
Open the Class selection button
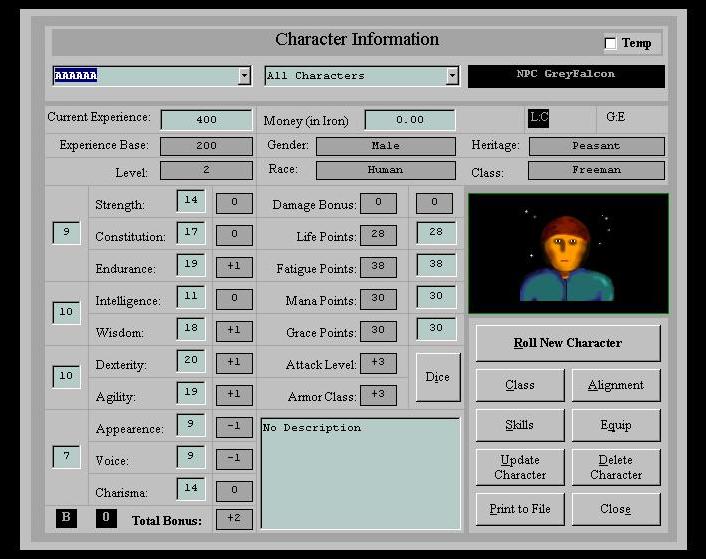pyautogui.click(x=519, y=385)
